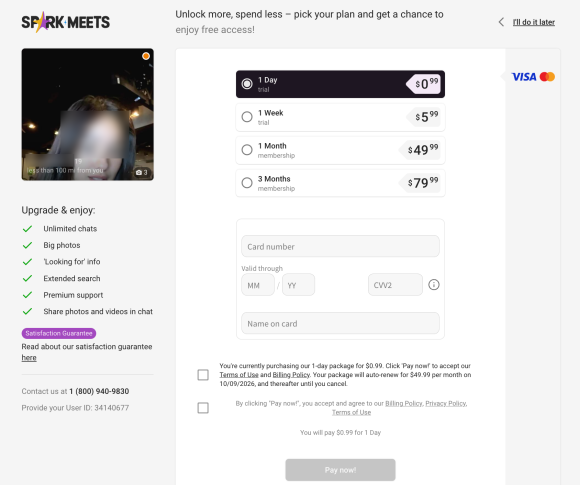The width and height of the screenshot is (580, 485).
Task: Select the 1 Day trial radio button
Action: coord(247,84)
